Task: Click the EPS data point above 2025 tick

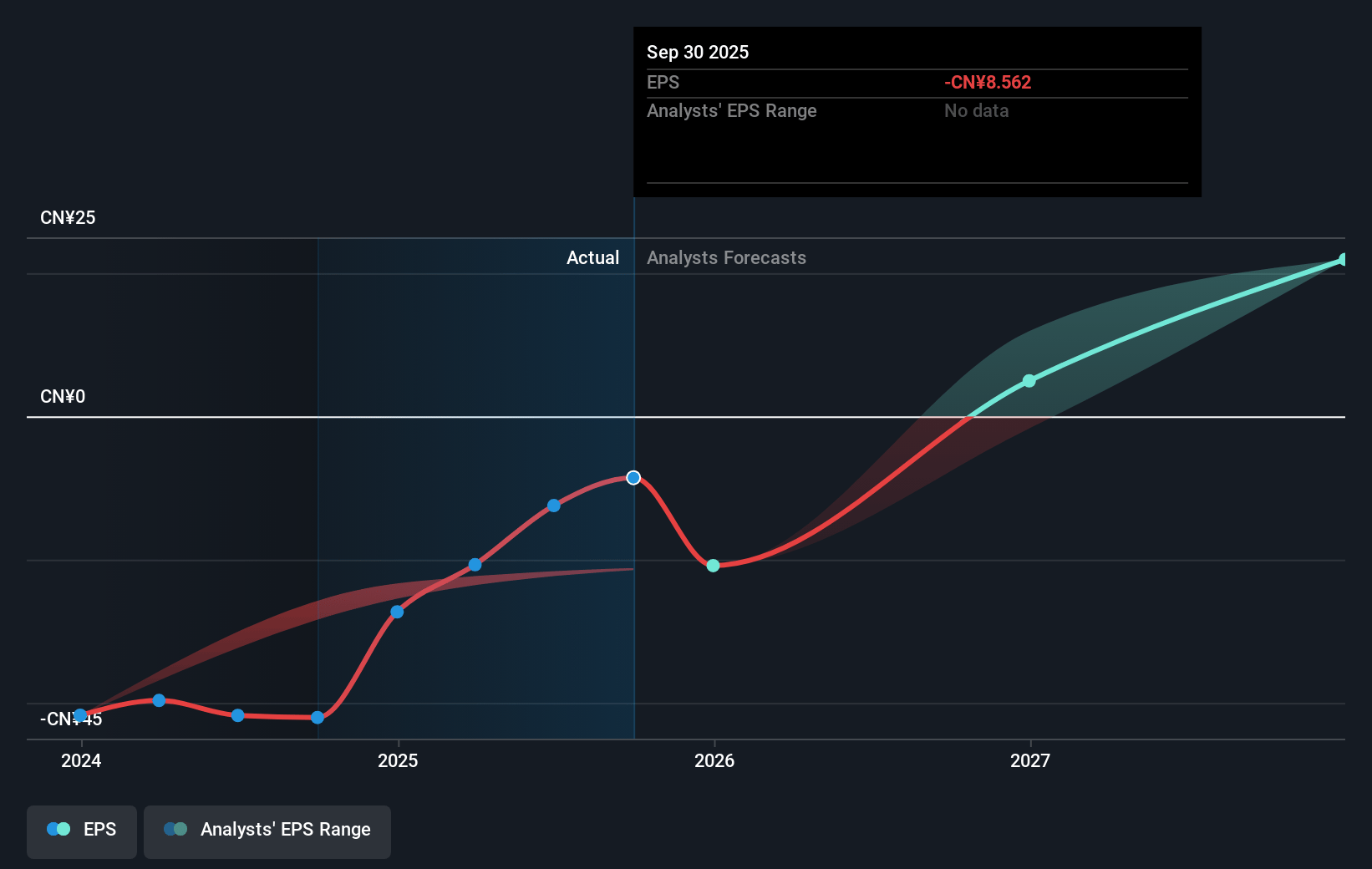Action: tap(397, 612)
